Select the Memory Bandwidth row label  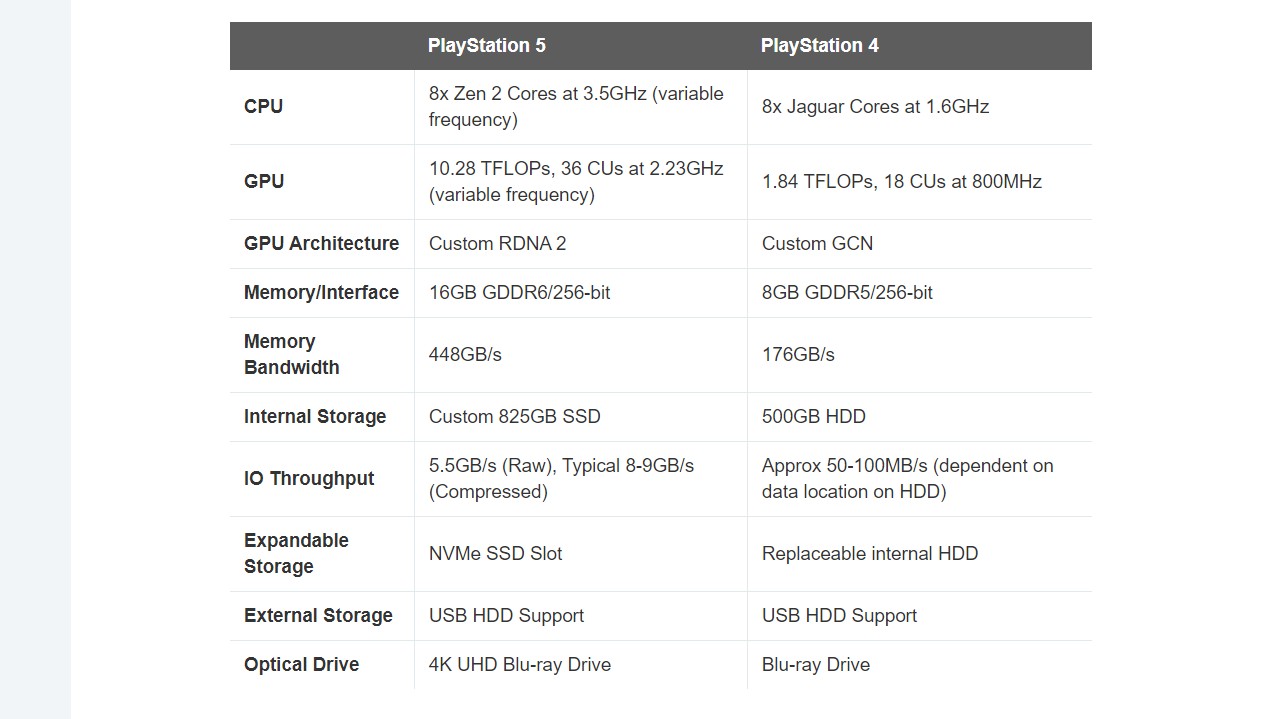pos(292,354)
